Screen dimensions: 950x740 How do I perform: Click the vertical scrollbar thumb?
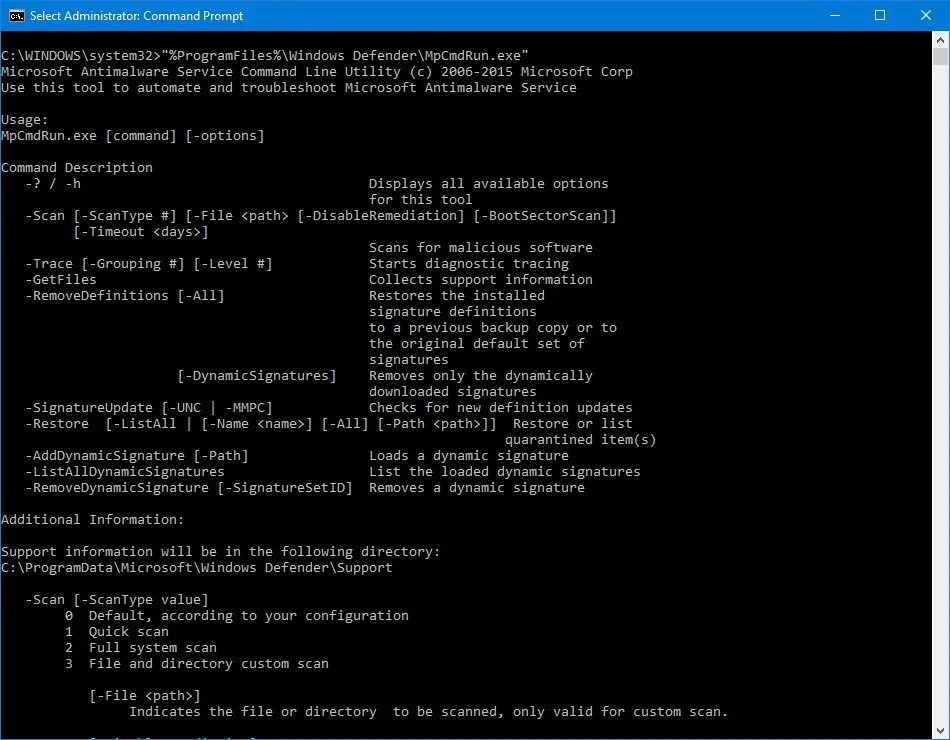(x=940, y=56)
